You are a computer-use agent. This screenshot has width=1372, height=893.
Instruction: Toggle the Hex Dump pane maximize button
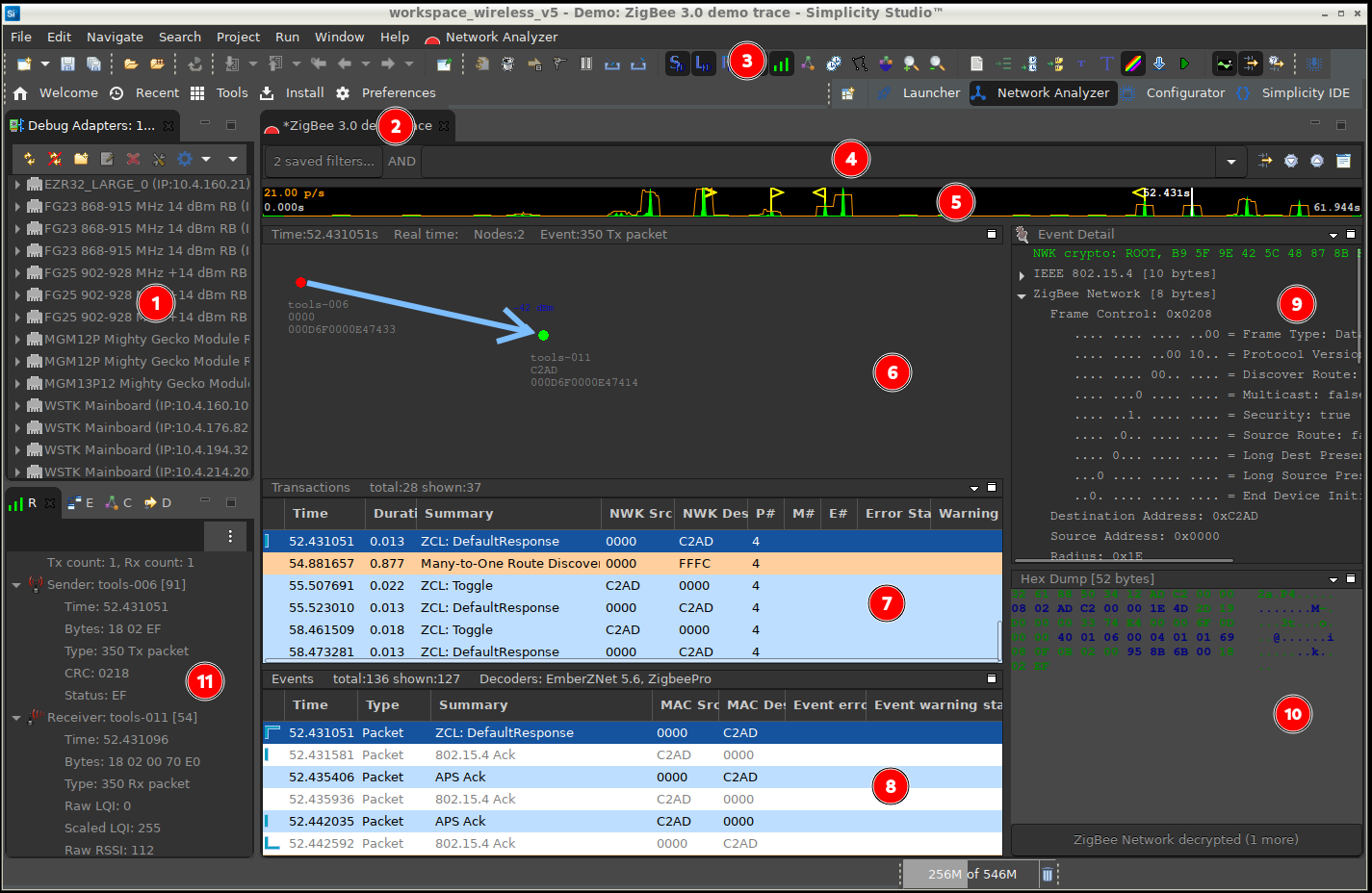[x=1352, y=579]
